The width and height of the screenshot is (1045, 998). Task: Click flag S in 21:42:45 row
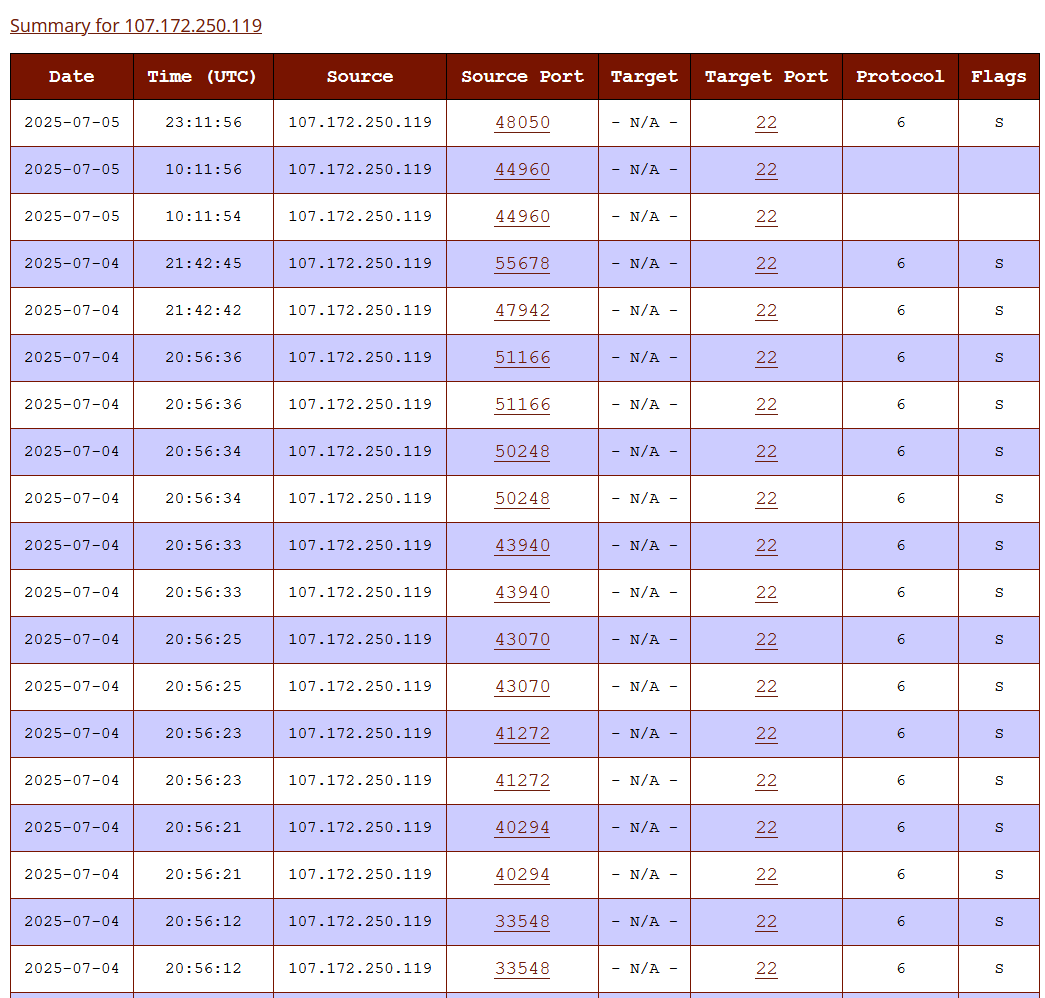999,263
